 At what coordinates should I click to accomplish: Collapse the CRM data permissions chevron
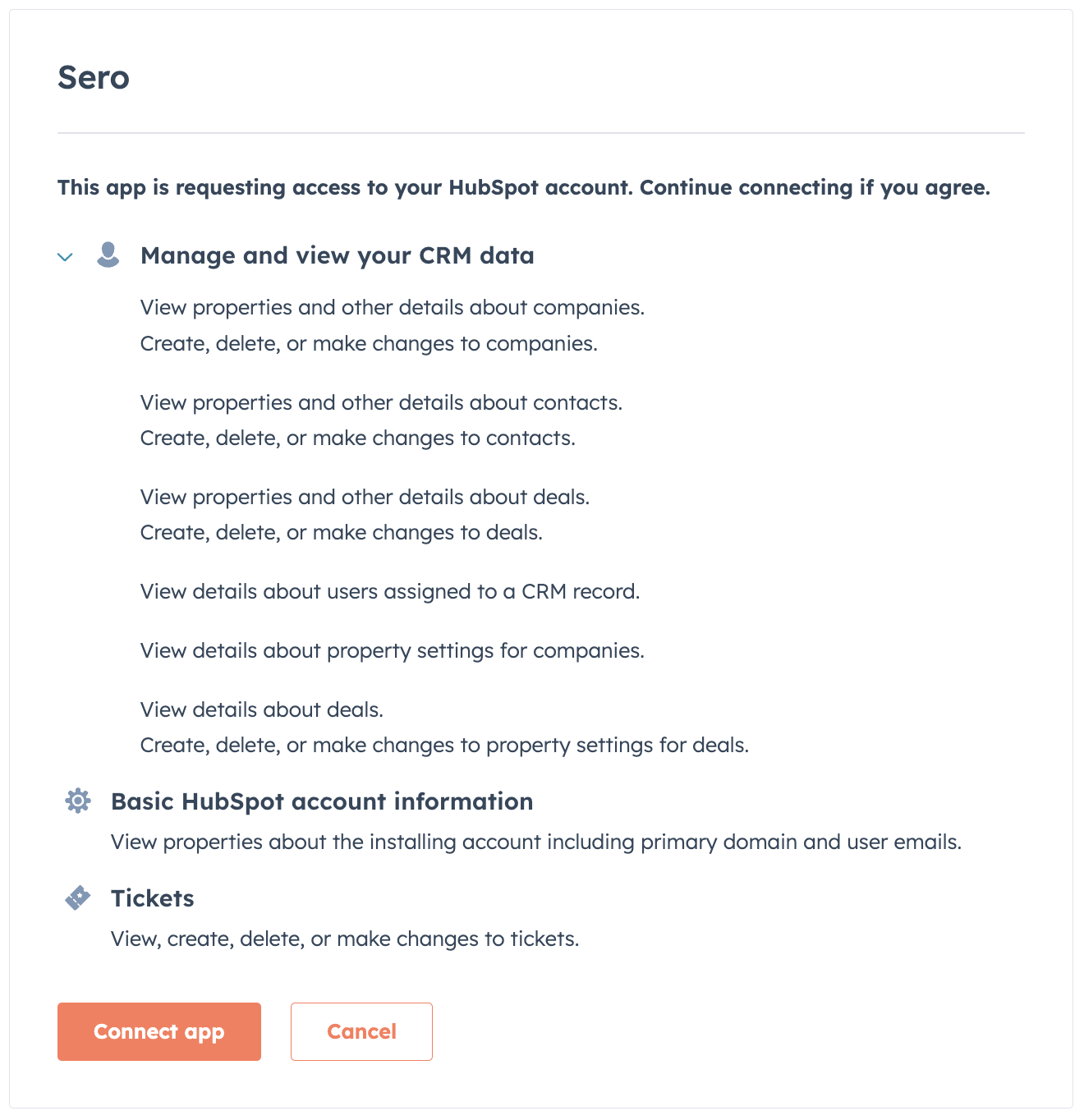[66, 257]
